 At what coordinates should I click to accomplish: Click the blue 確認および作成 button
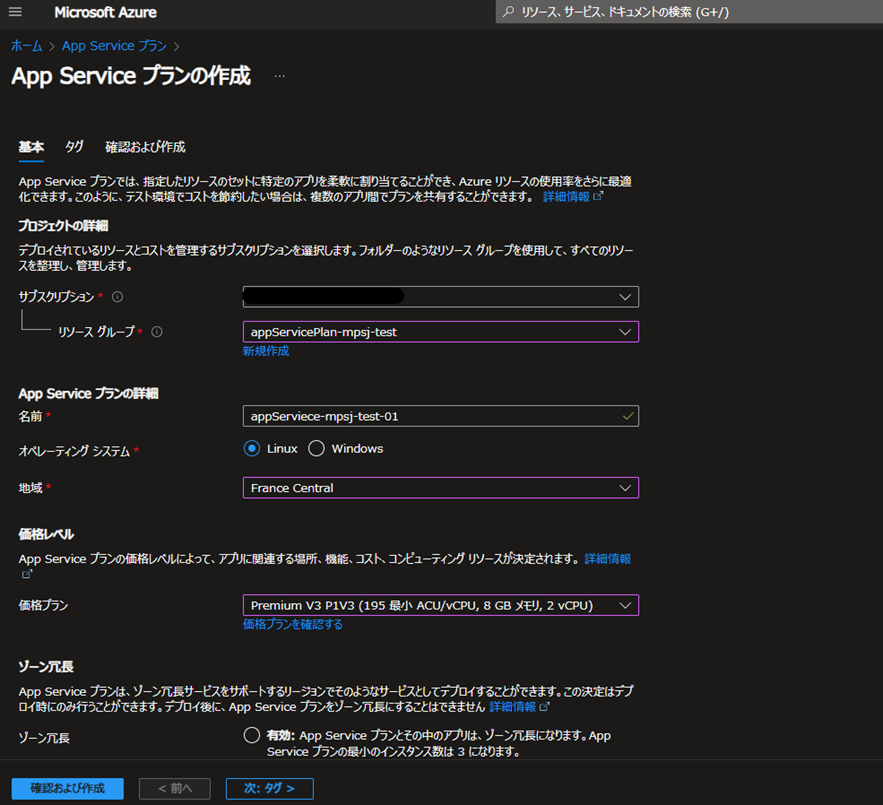[68, 789]
